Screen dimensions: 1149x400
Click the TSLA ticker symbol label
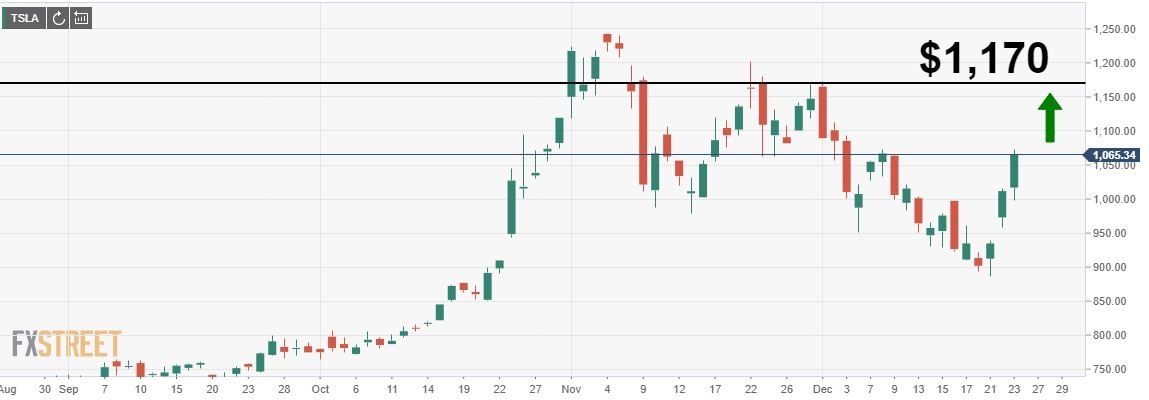[24, 18]
